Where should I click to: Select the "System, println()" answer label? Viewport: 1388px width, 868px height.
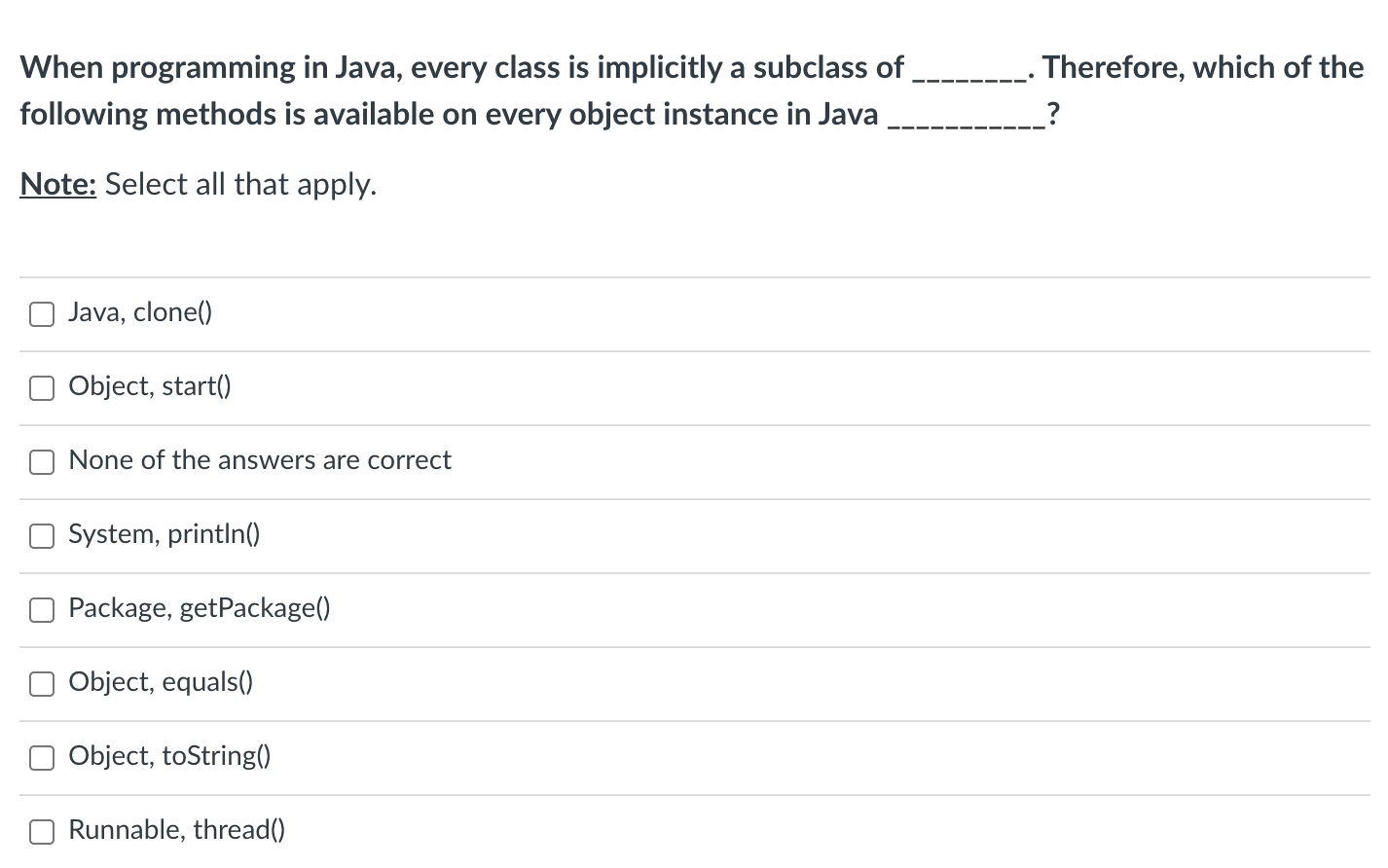click(x=163, y=533)
